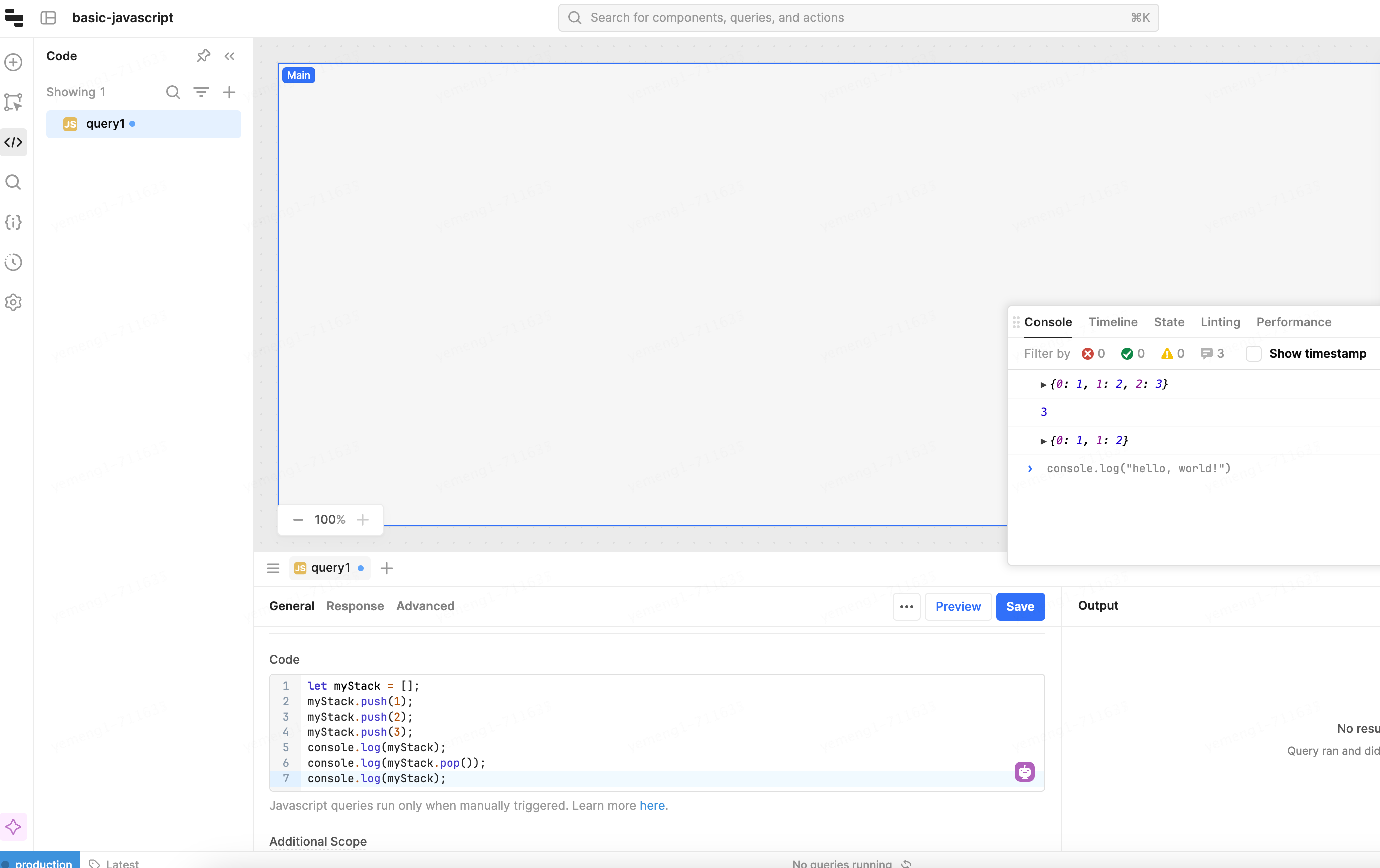
Task: Open the History clock icon
Action: click(13, 262)
